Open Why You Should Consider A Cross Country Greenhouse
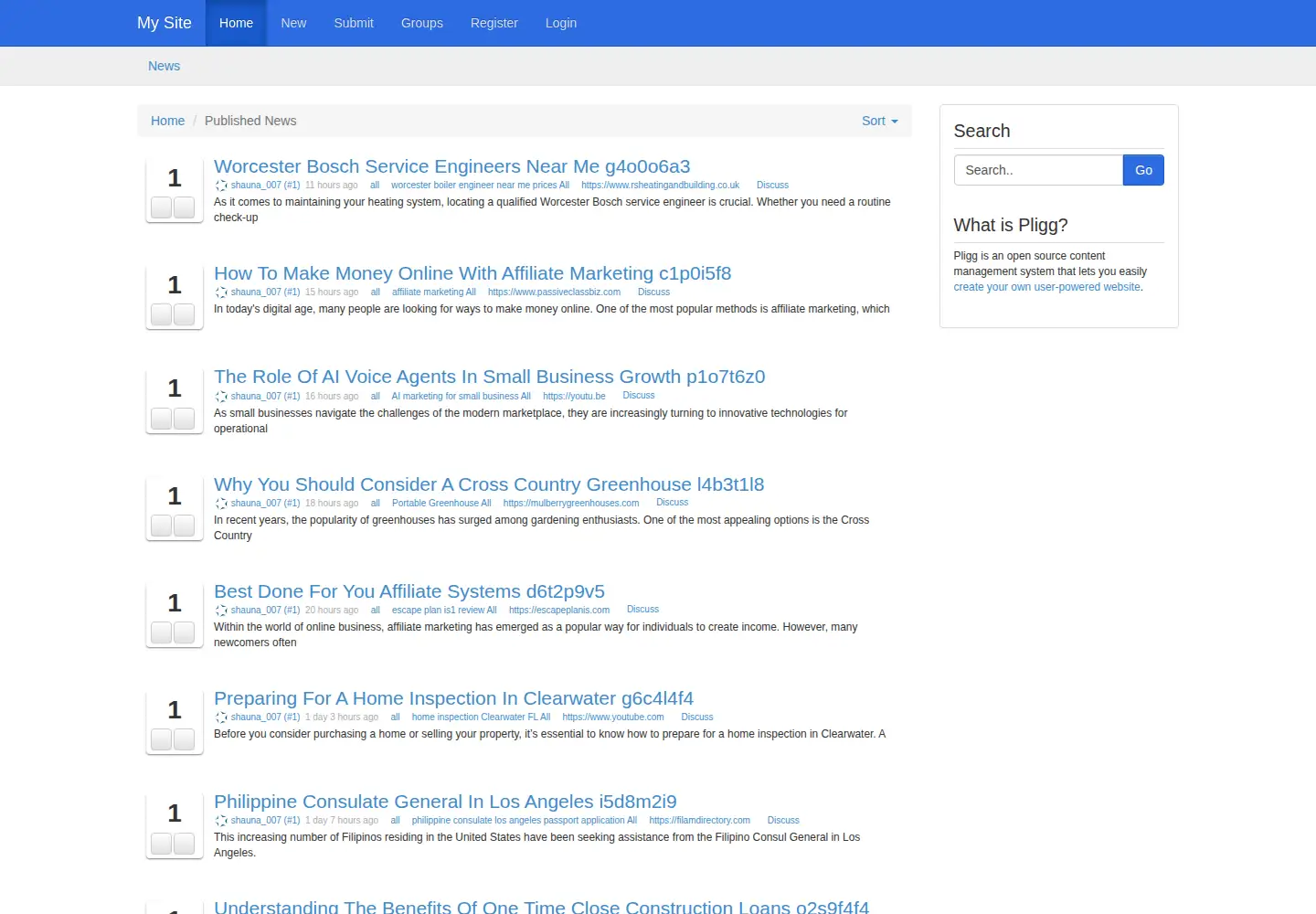 (x=489, y=484)
